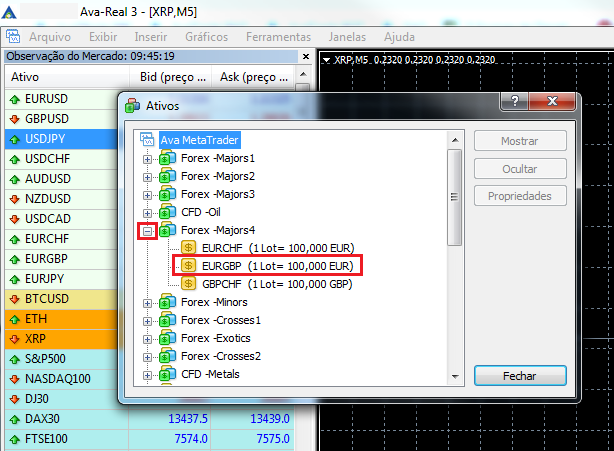614x451 pixels.
Task: Click the Forex -Majors4 group folder icon
Action: (167, 230)
